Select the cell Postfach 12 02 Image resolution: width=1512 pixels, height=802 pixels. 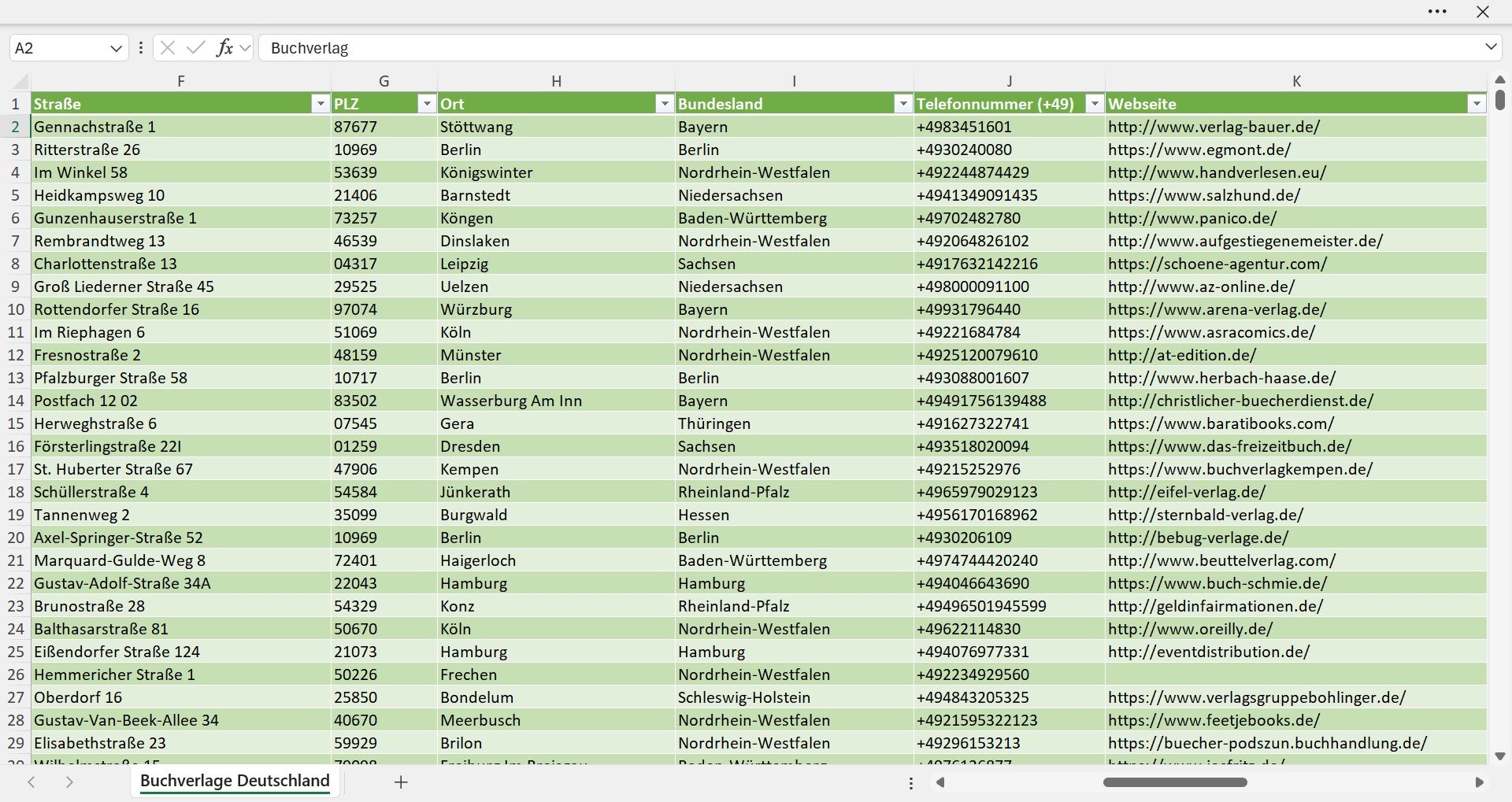(181, 401)
